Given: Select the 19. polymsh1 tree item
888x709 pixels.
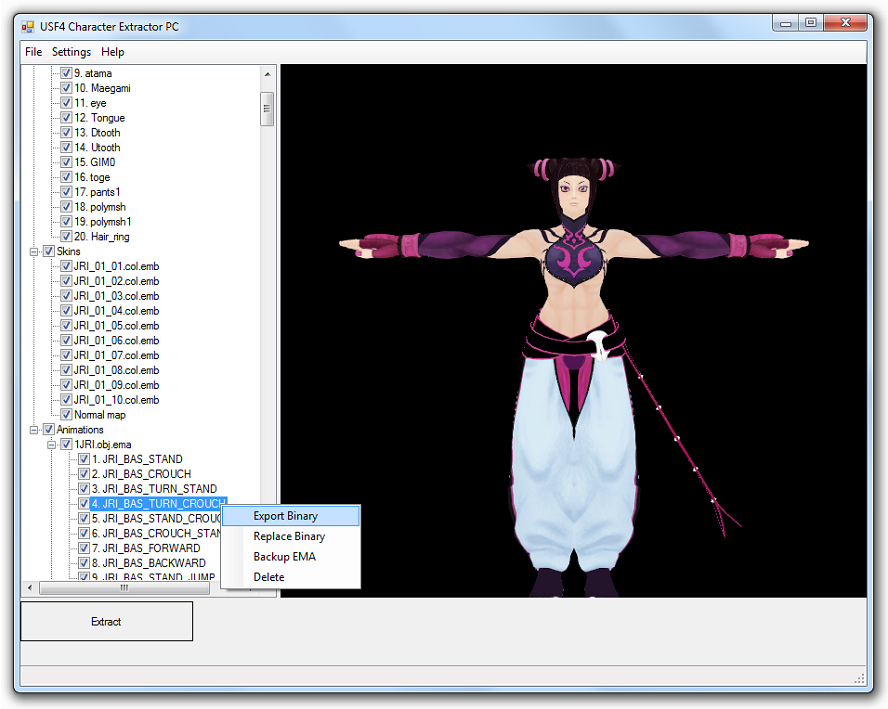Looking at the screenshot, I should pos(103,221).
